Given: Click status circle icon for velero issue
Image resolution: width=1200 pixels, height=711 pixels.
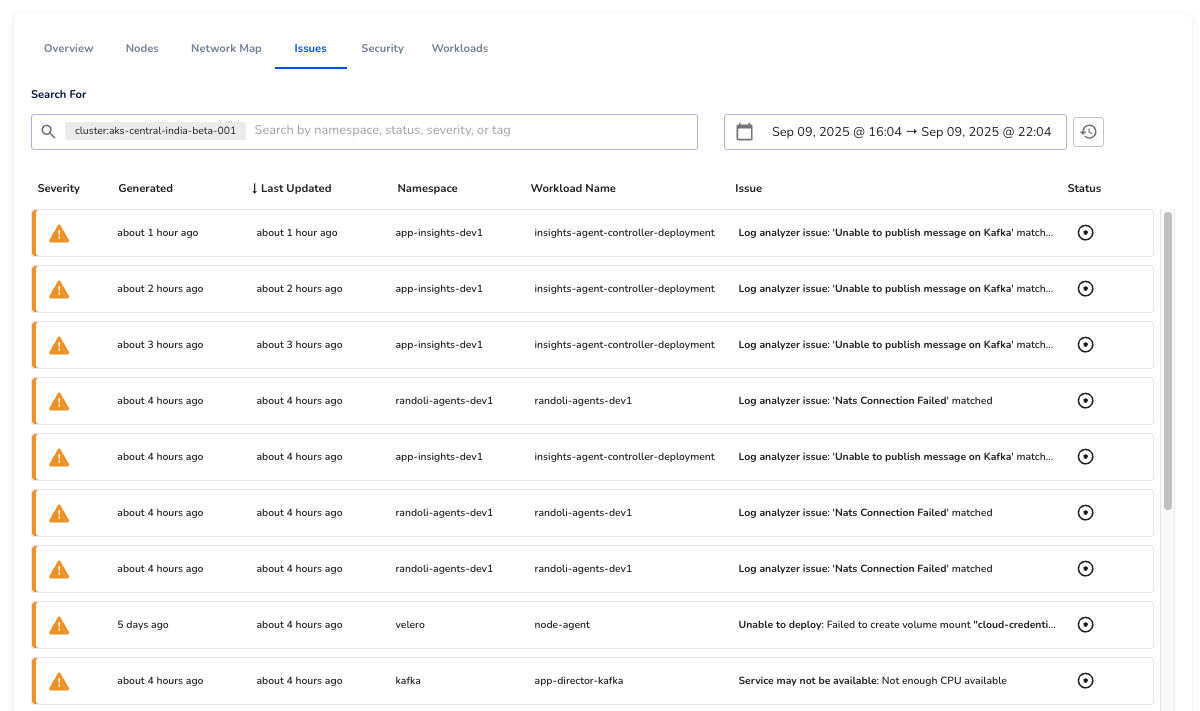Looking at the screenshot, I should point(1085,625).
